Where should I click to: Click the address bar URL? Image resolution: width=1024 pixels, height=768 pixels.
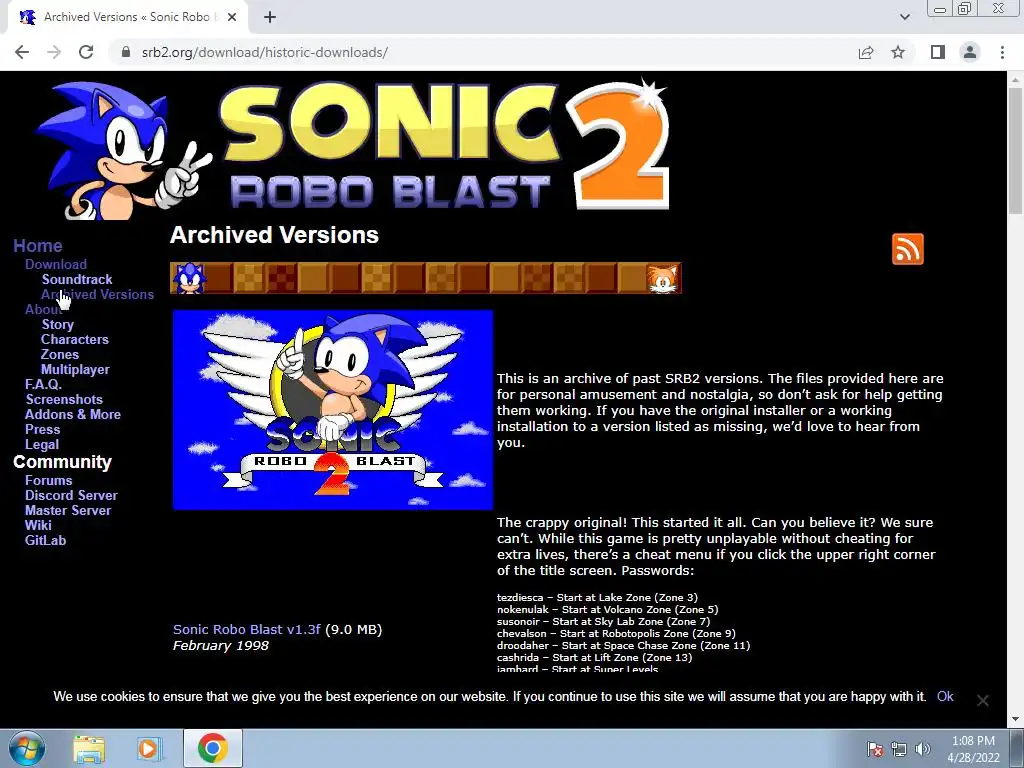pos(264,52)
